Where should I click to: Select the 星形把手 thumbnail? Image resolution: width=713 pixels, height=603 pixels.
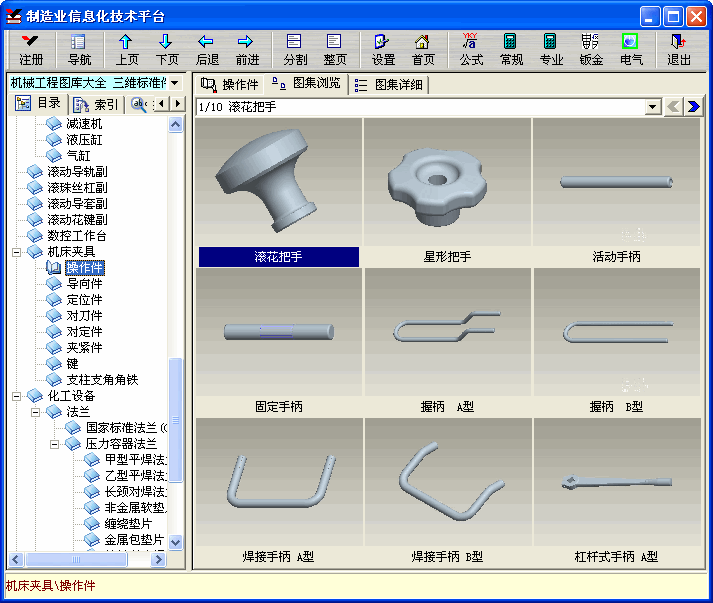447,190
